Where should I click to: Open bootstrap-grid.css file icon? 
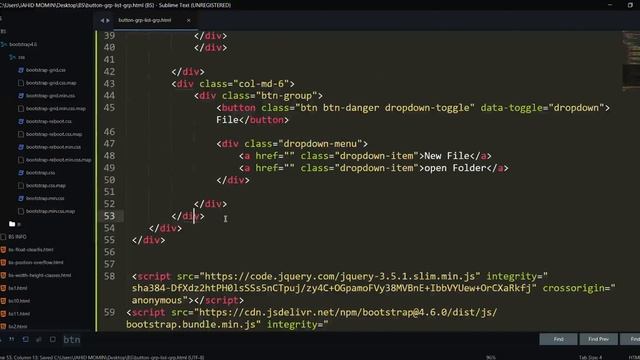point(21,70)
